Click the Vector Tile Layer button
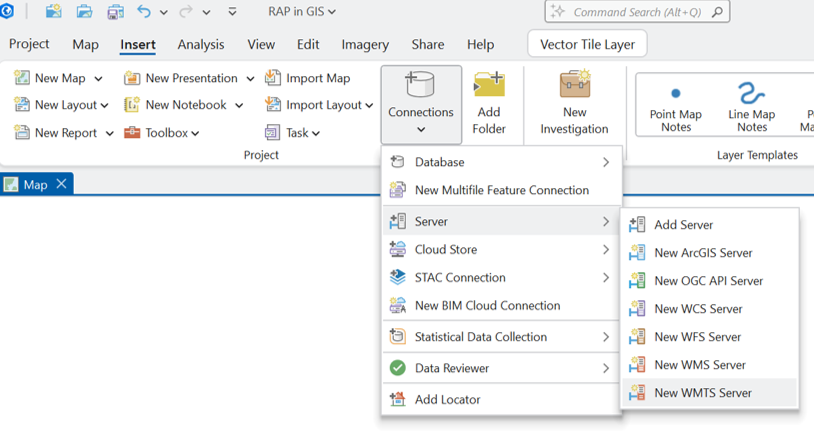 [587, 44]
